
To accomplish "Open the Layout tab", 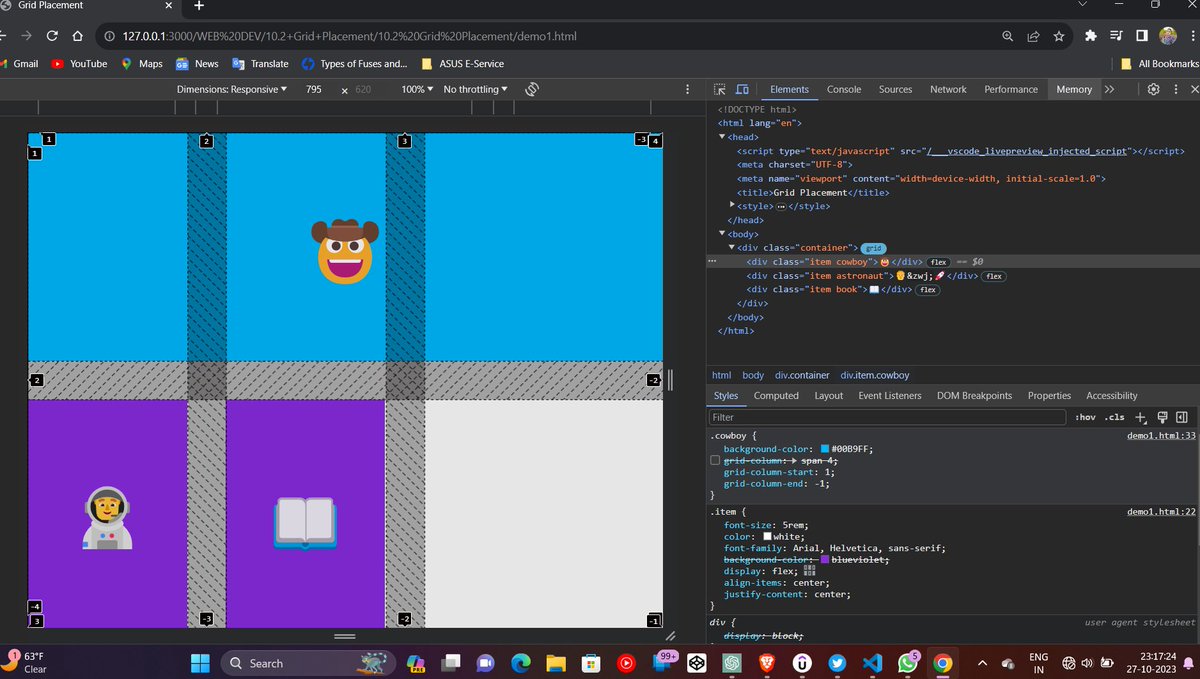I will tap(828, 395).
